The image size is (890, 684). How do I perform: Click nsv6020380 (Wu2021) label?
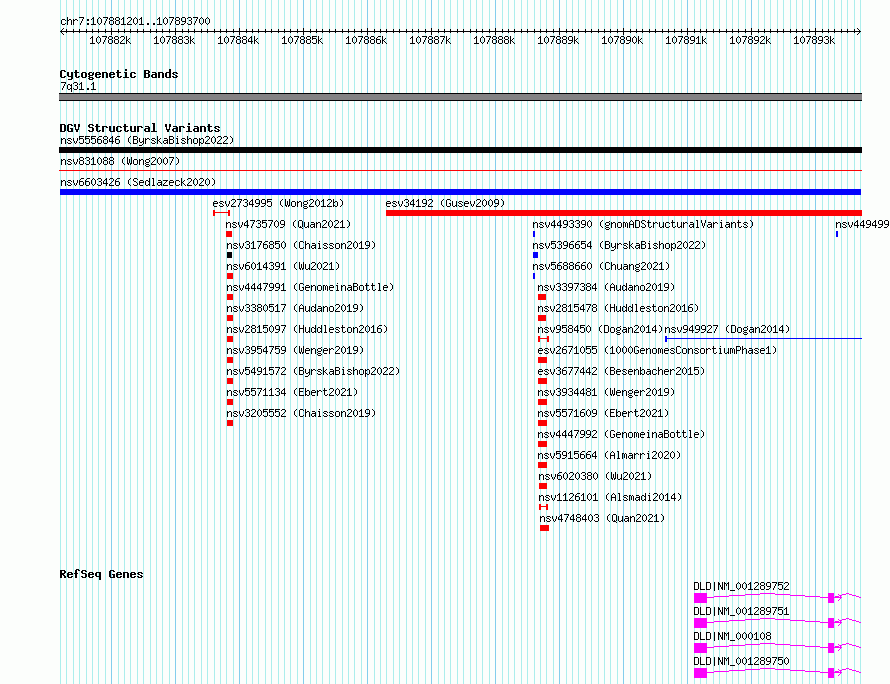(x=595, y=476)
